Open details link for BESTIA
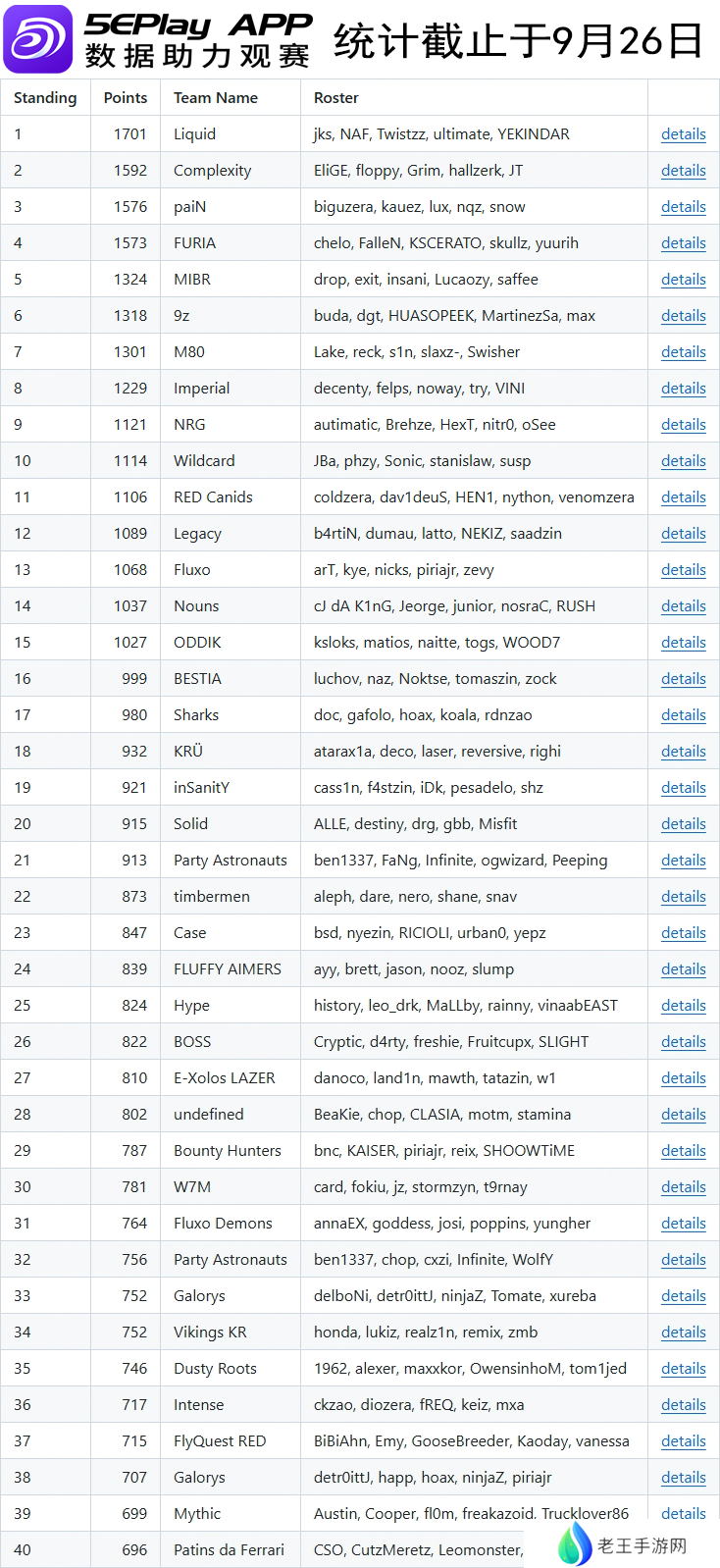The image size is (720, 1568). tap(684, 679)
